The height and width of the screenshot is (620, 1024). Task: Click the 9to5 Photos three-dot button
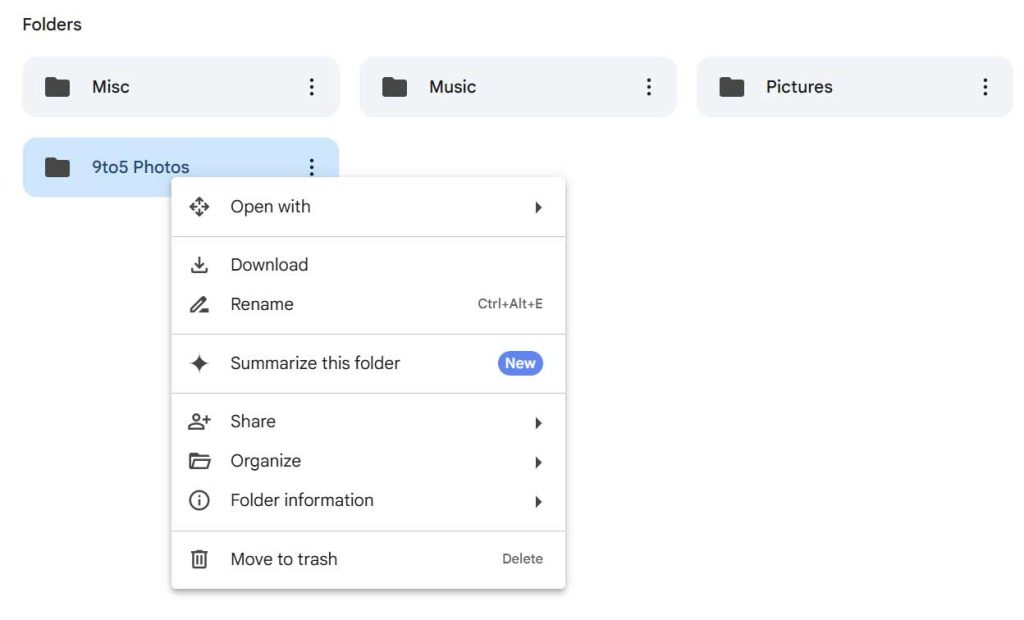click(x=312, y=167)
